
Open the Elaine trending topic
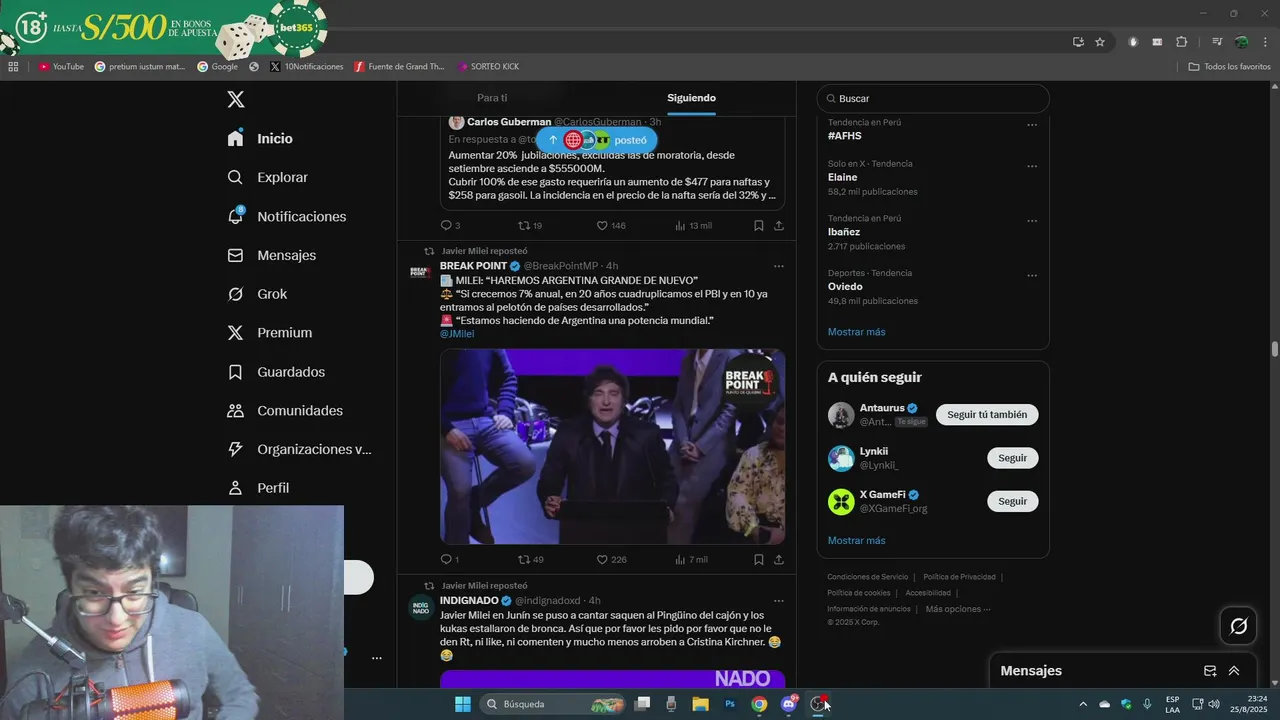click(842, 177)
